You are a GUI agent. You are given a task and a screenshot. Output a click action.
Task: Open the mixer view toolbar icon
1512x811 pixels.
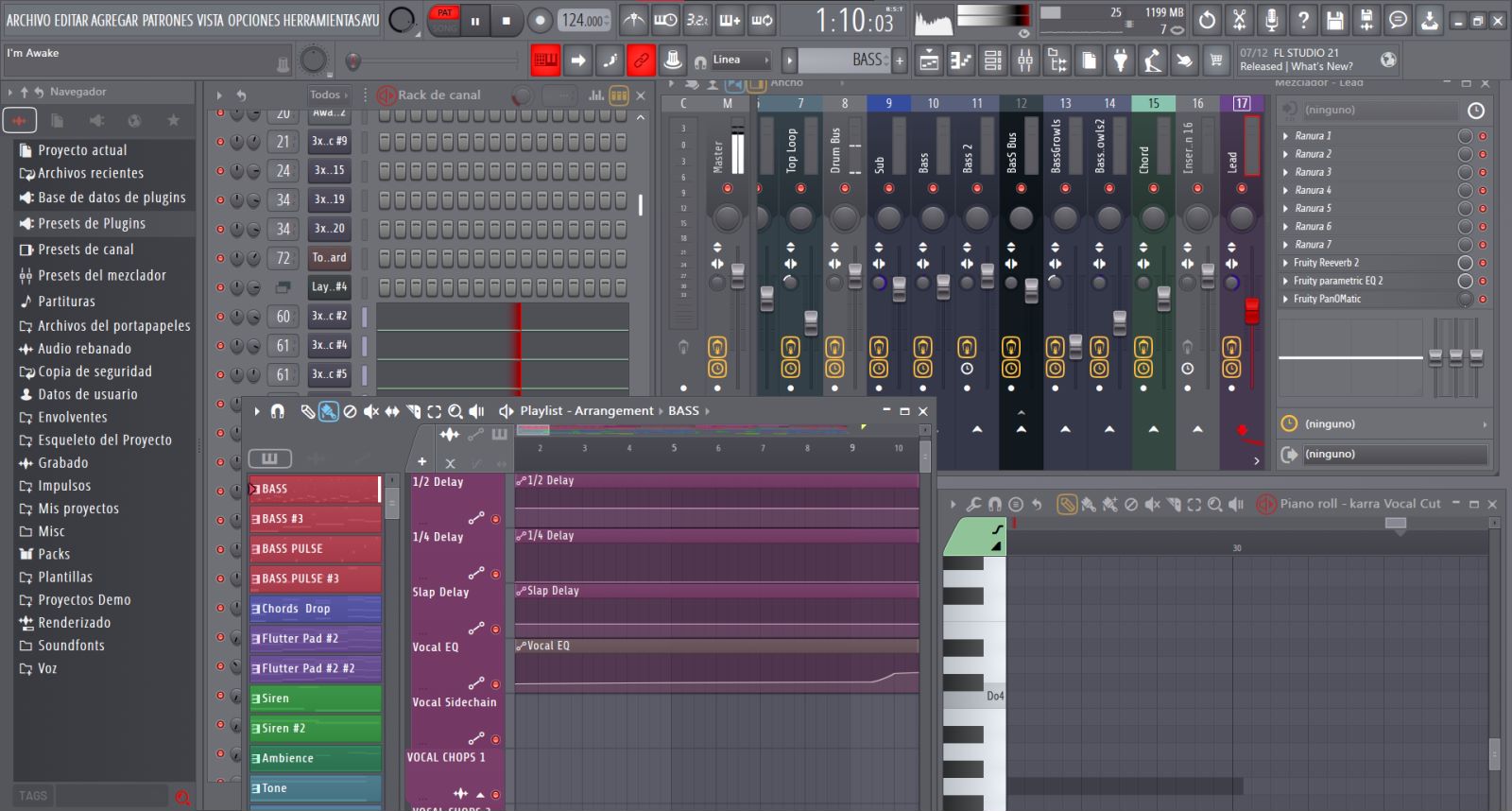point(1025,60)
